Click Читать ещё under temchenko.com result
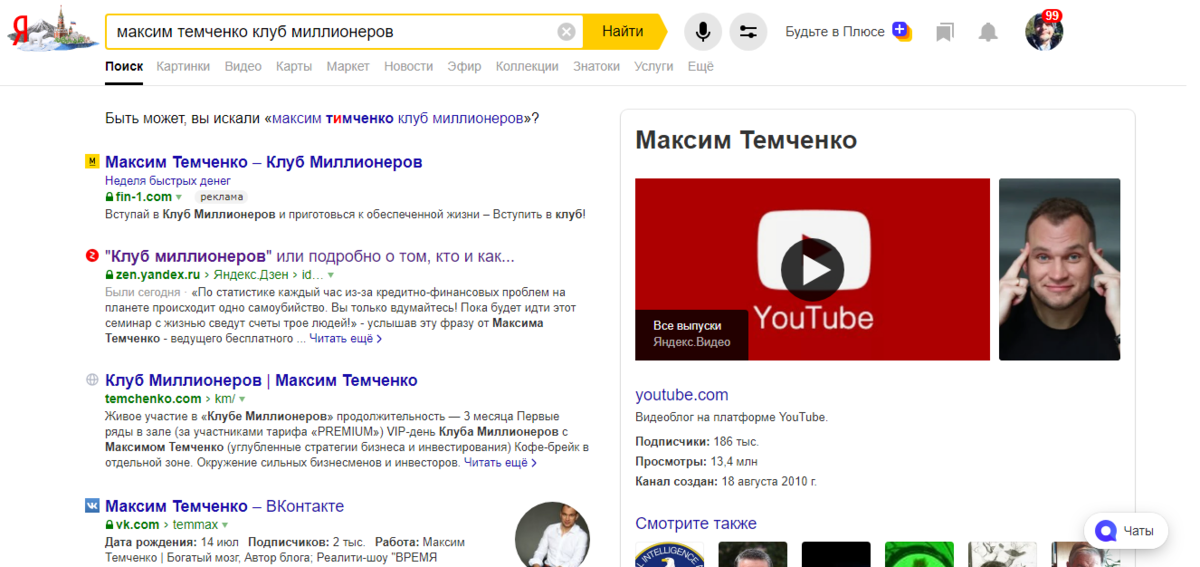The image size is (1200, 567). tap(501, 463)
